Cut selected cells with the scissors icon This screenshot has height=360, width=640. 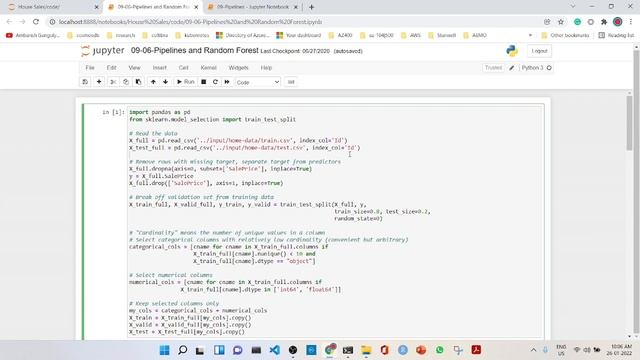pyautogui.click(x=113, y=82)
